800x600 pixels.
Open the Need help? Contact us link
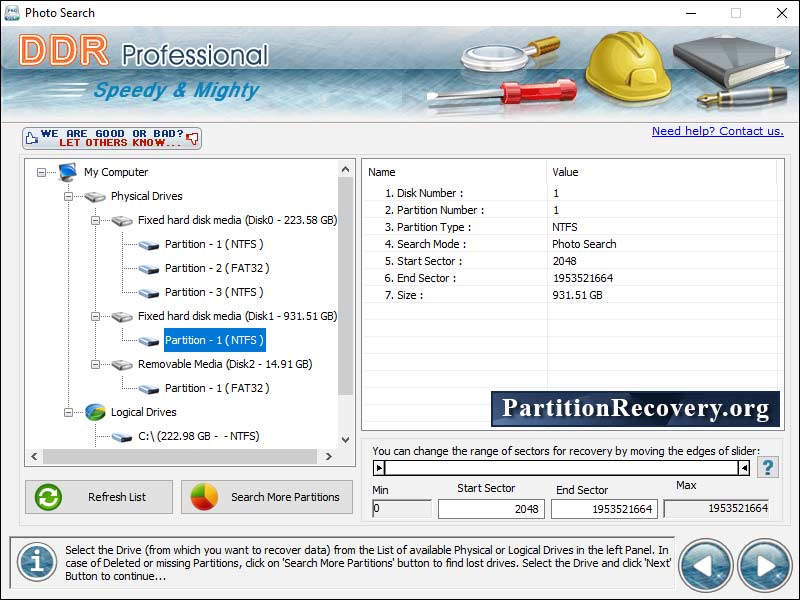click(x=717, y=131)
